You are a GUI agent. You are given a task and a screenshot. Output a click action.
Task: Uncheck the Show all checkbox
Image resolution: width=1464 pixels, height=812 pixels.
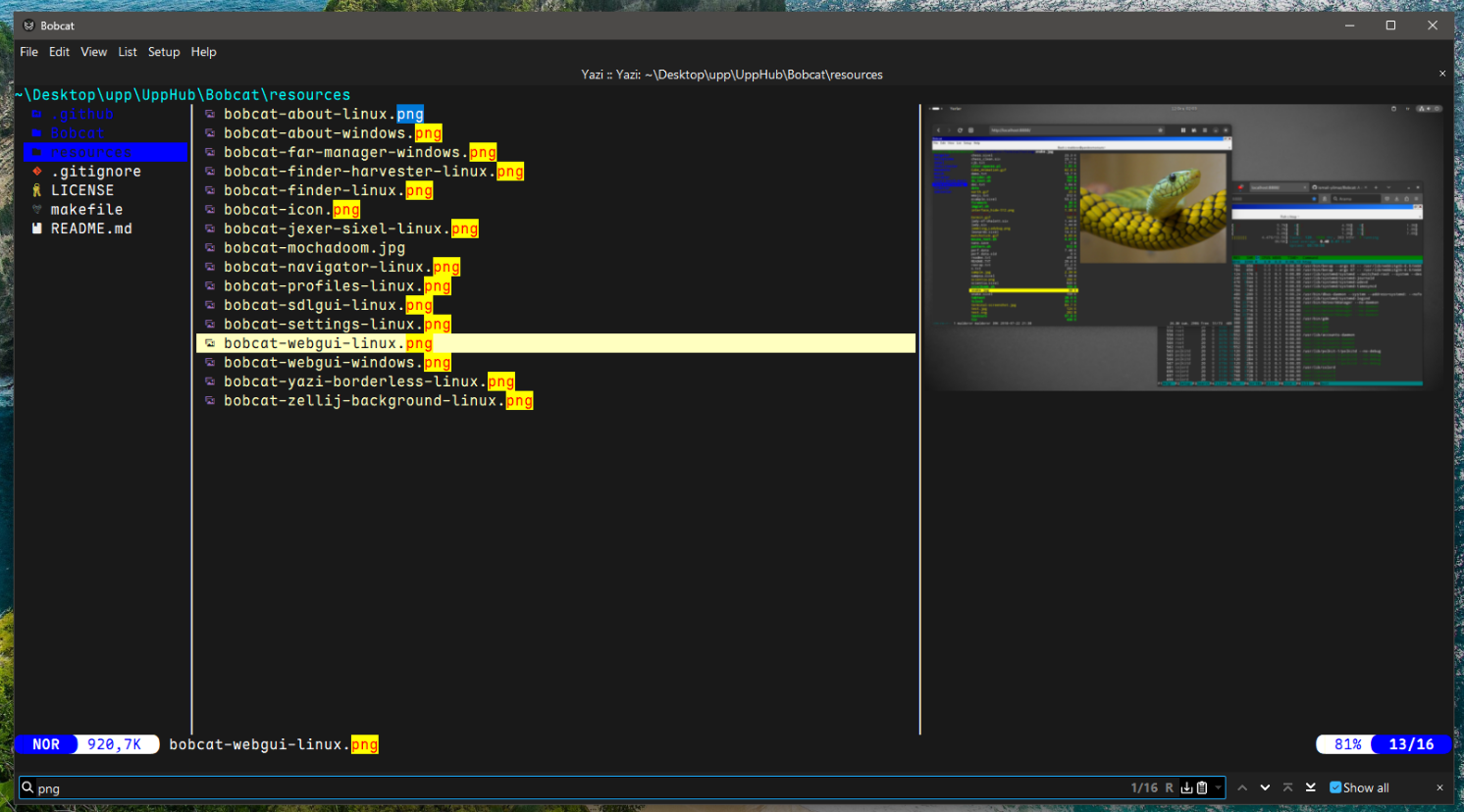click(x=1335, y=787)
